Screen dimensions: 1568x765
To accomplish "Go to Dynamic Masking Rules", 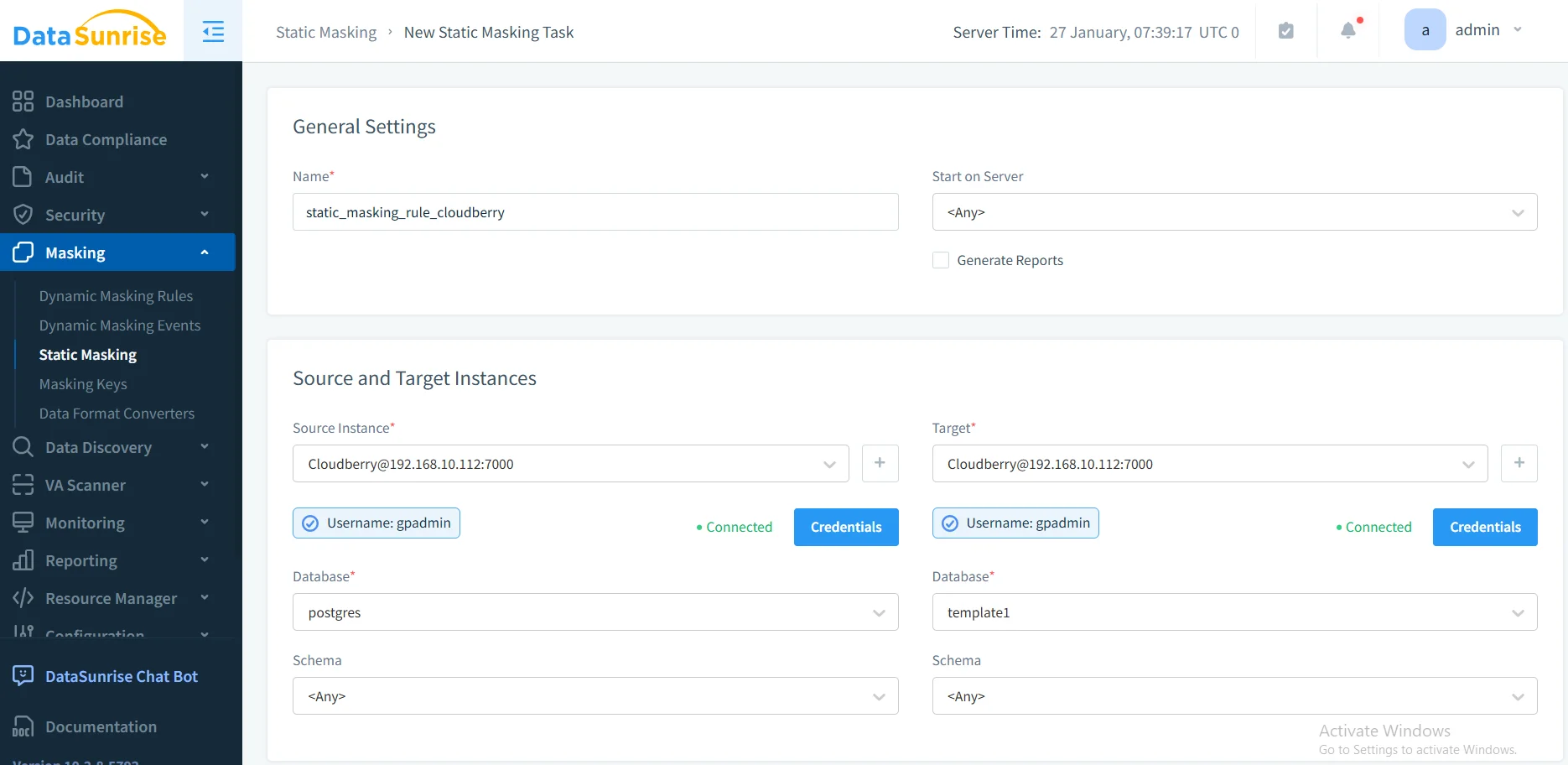I will click(x=117, y=295).
